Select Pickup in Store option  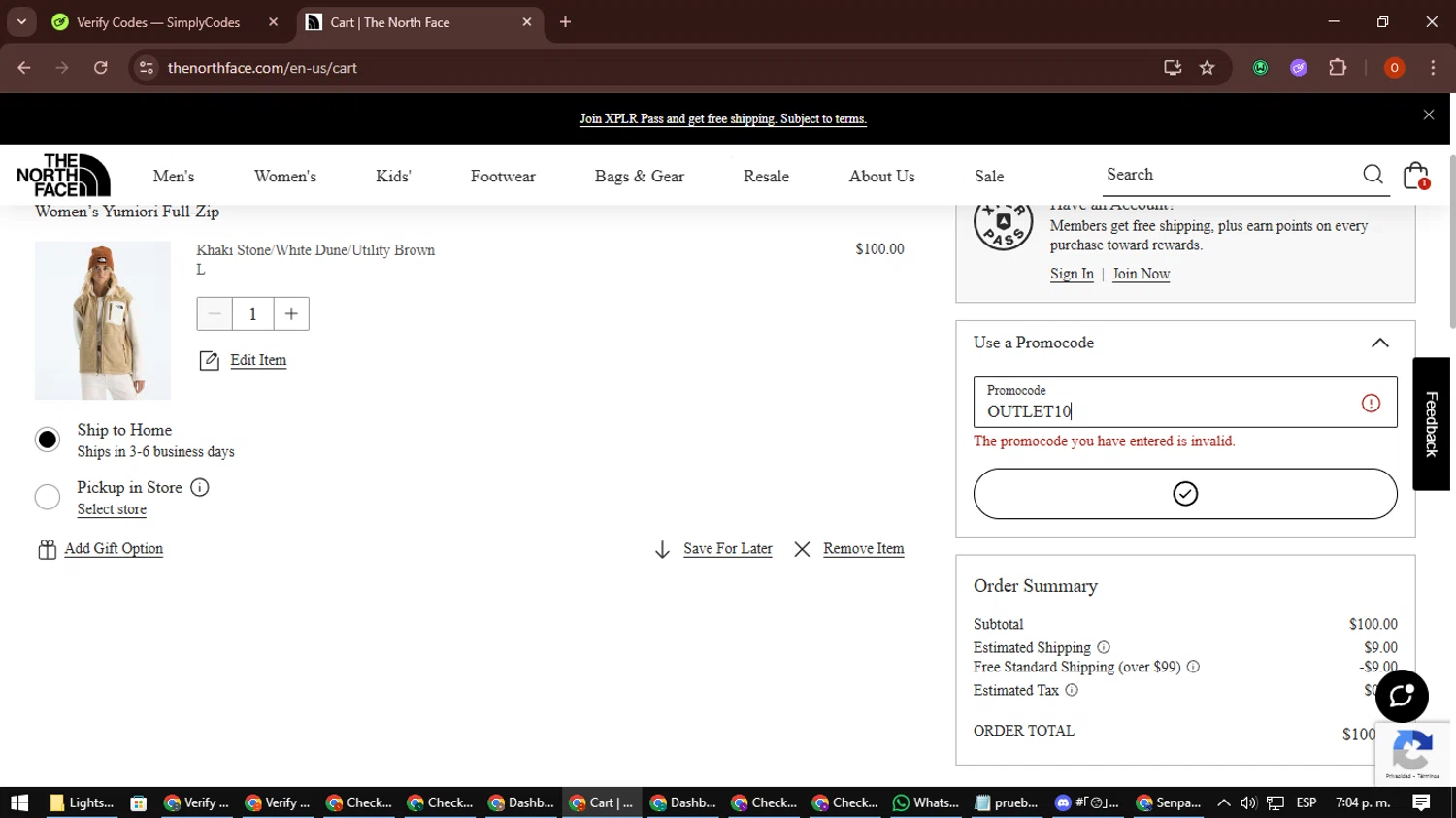tap(48, 497)
